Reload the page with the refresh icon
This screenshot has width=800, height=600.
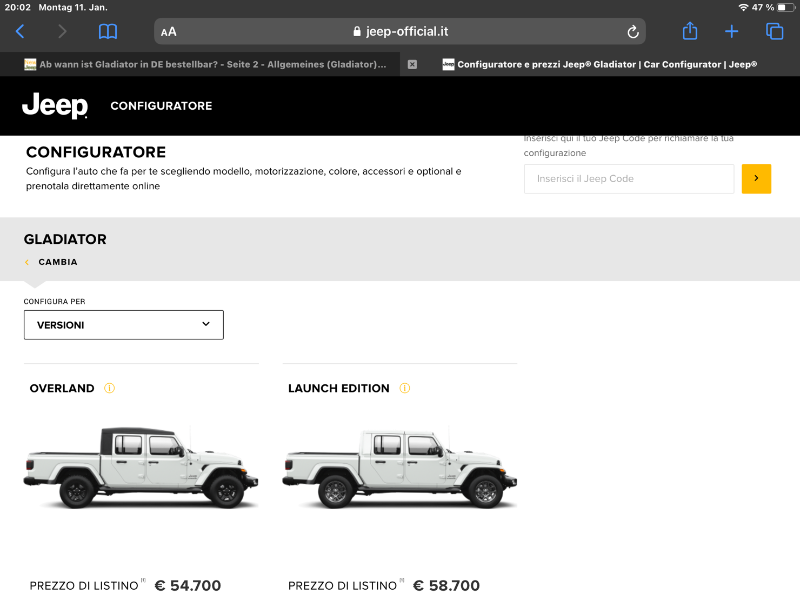633,31
